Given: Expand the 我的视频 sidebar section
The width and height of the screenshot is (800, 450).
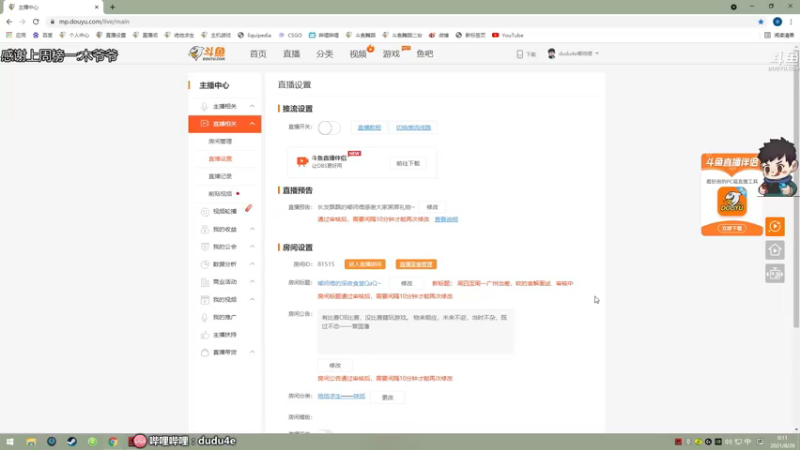Looking at the screenshot, I should click(x=252, y=299).
